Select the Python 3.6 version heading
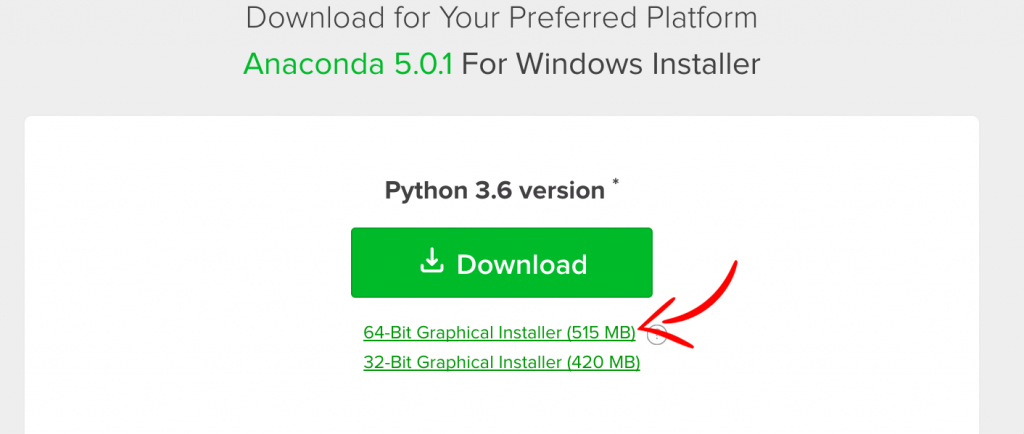1024x434 pixels. 494,191
